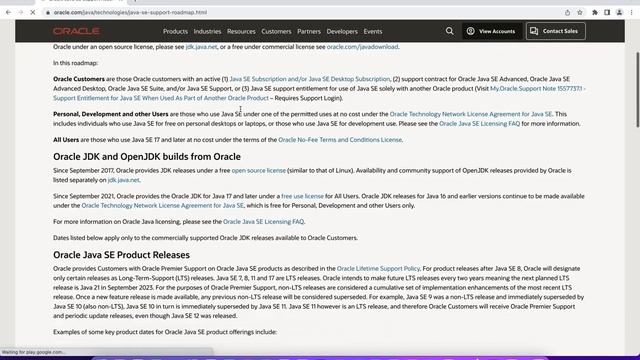Click the address bar URL field

coord(302,13)
